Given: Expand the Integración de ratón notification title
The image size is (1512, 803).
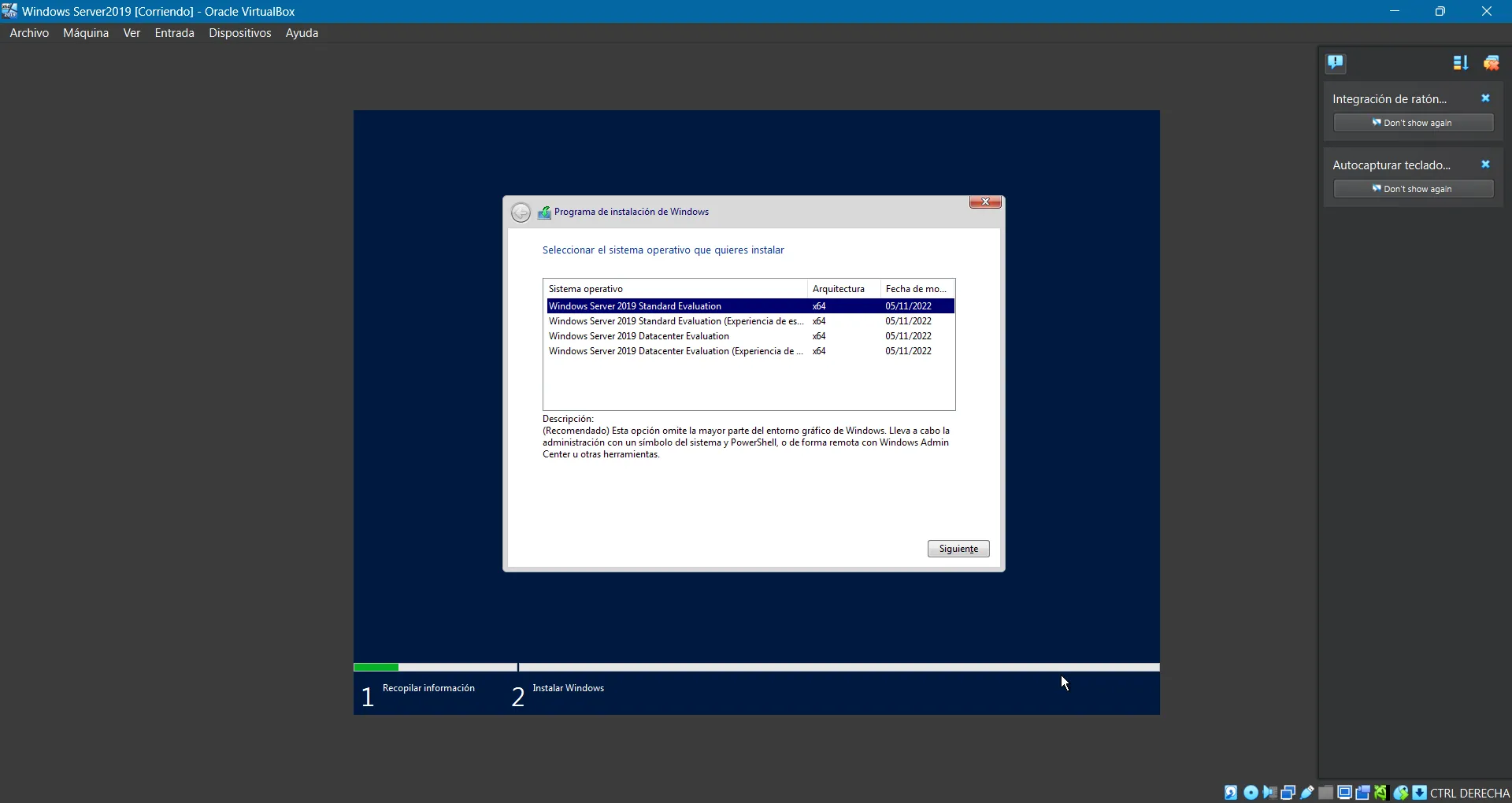Looking at the screenshot, I should point(1390,99).
